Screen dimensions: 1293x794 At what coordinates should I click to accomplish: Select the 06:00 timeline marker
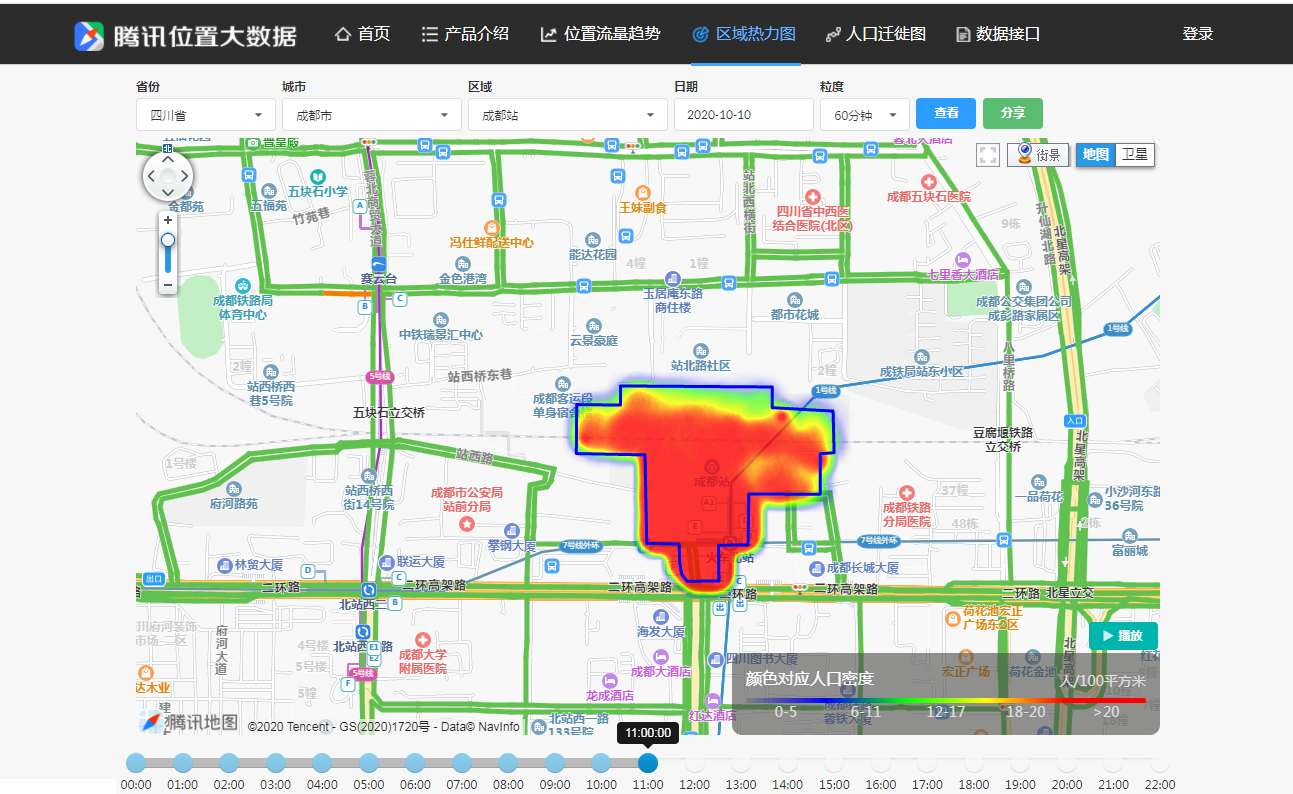415,763
